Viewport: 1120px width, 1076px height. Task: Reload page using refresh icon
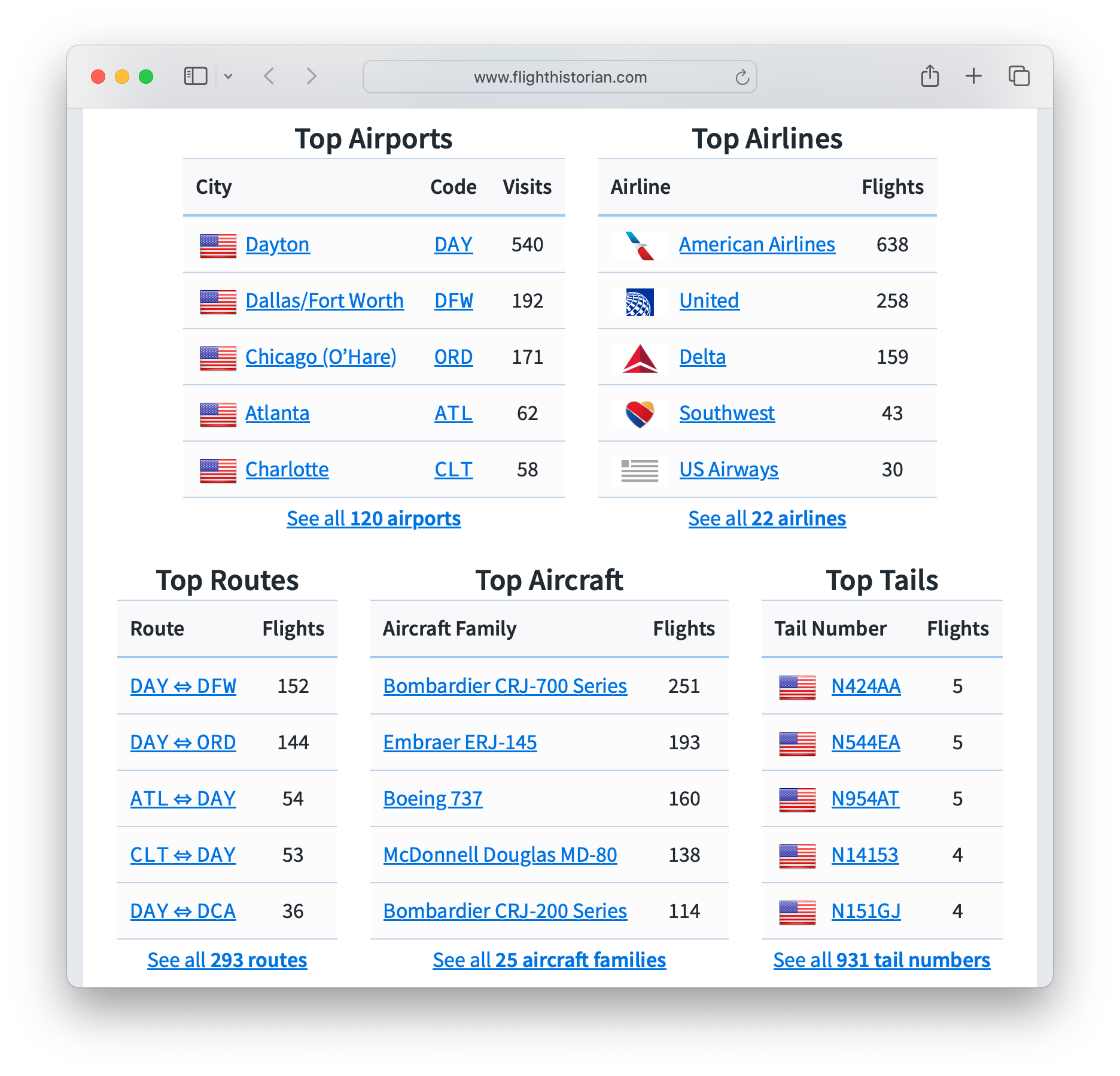(x=742, y=77)
